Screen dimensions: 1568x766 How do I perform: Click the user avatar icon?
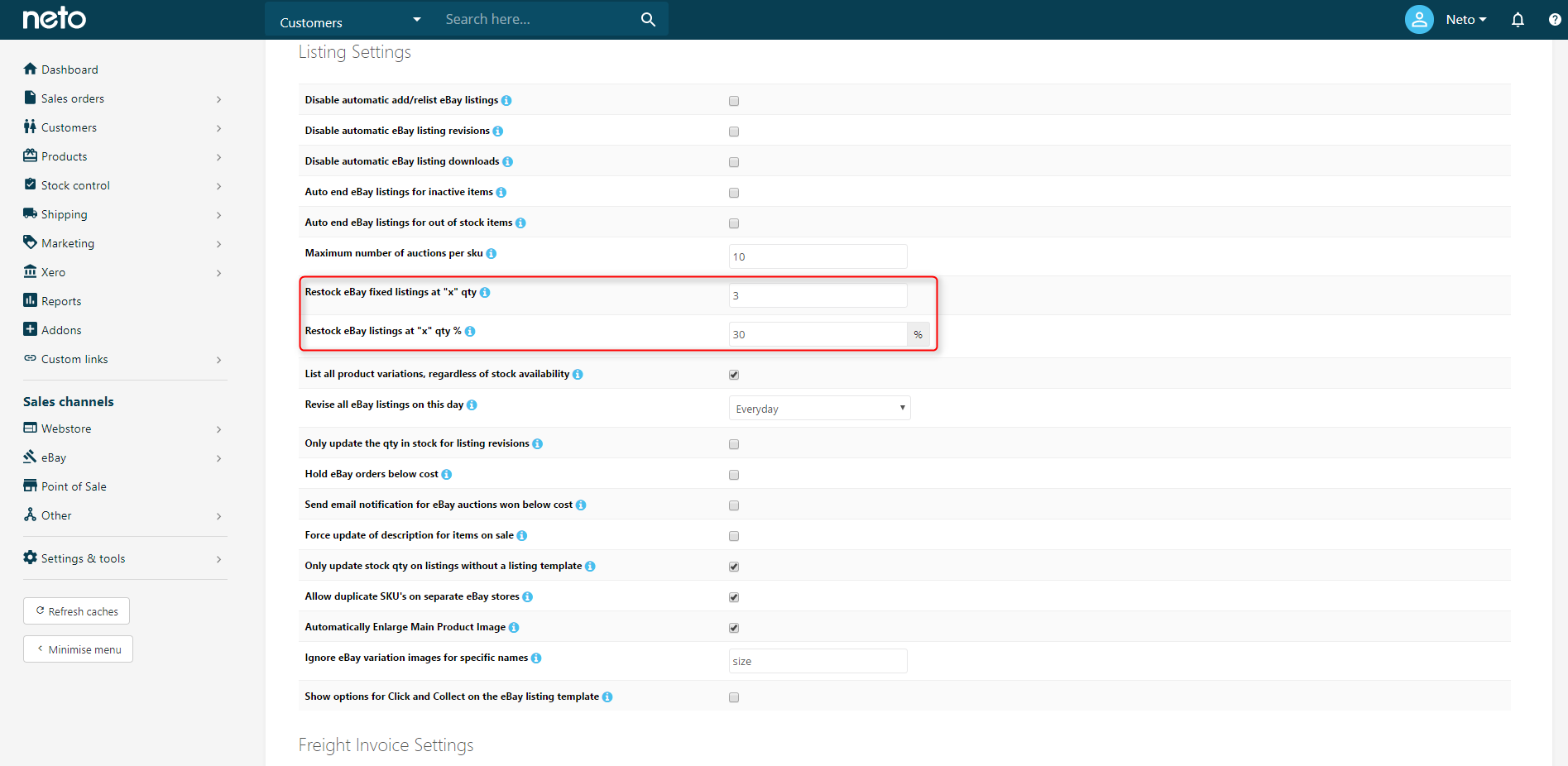pyautogui.click(x=1419, y=19)
